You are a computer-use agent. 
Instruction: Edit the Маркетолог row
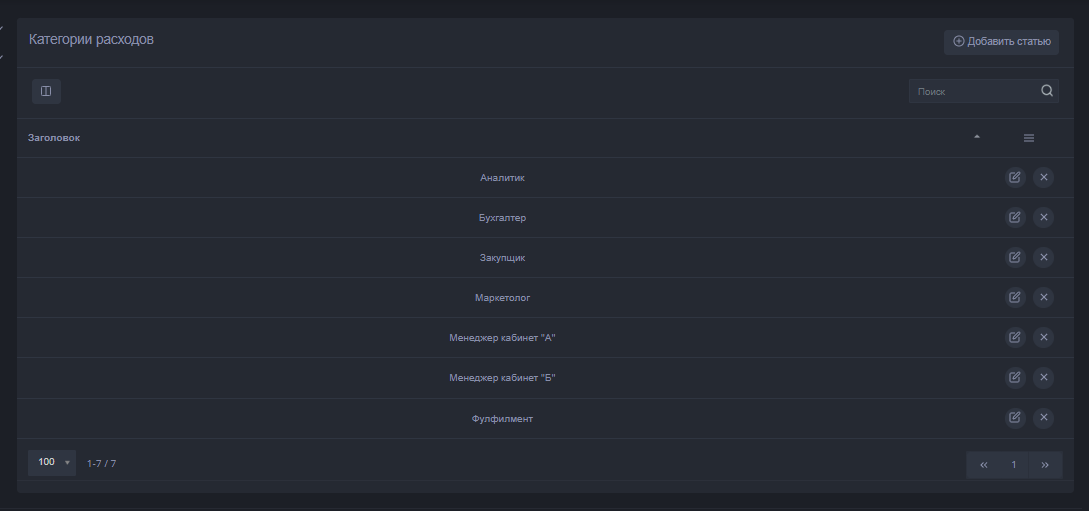click(x=1015, y=298)
